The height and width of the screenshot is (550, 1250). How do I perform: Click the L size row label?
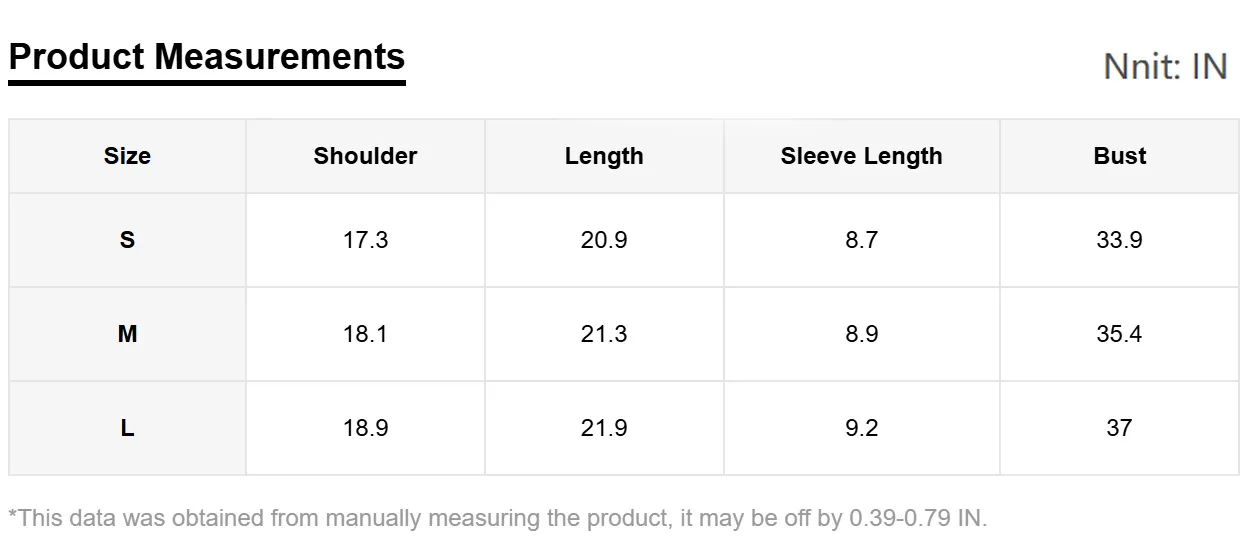(x=127, y=428)
